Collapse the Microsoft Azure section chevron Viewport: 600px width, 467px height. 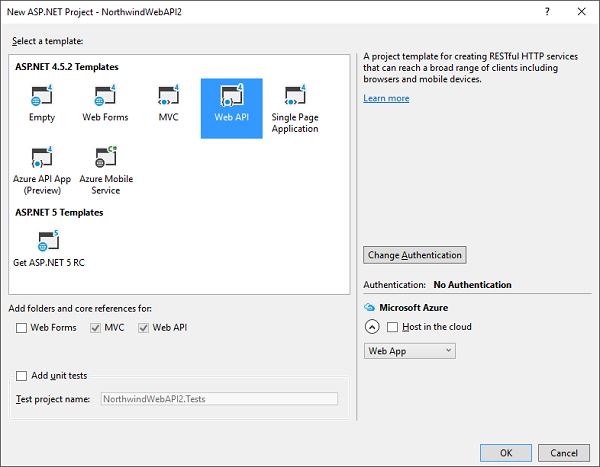(x=372, y=327)
